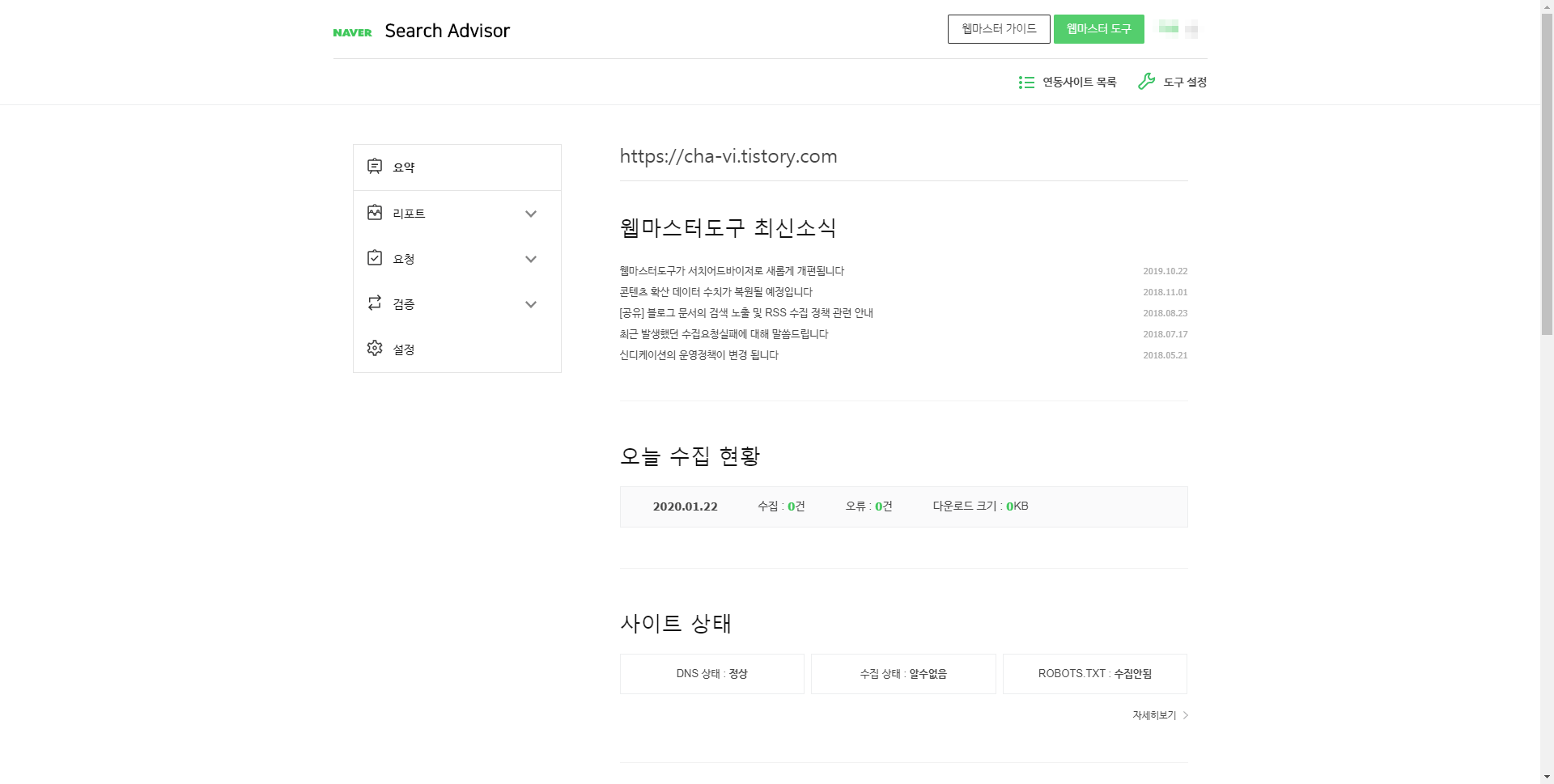This screenshot has height=784, width=1554.
Task: Open the blurred user profile area
Action: 1178,29
